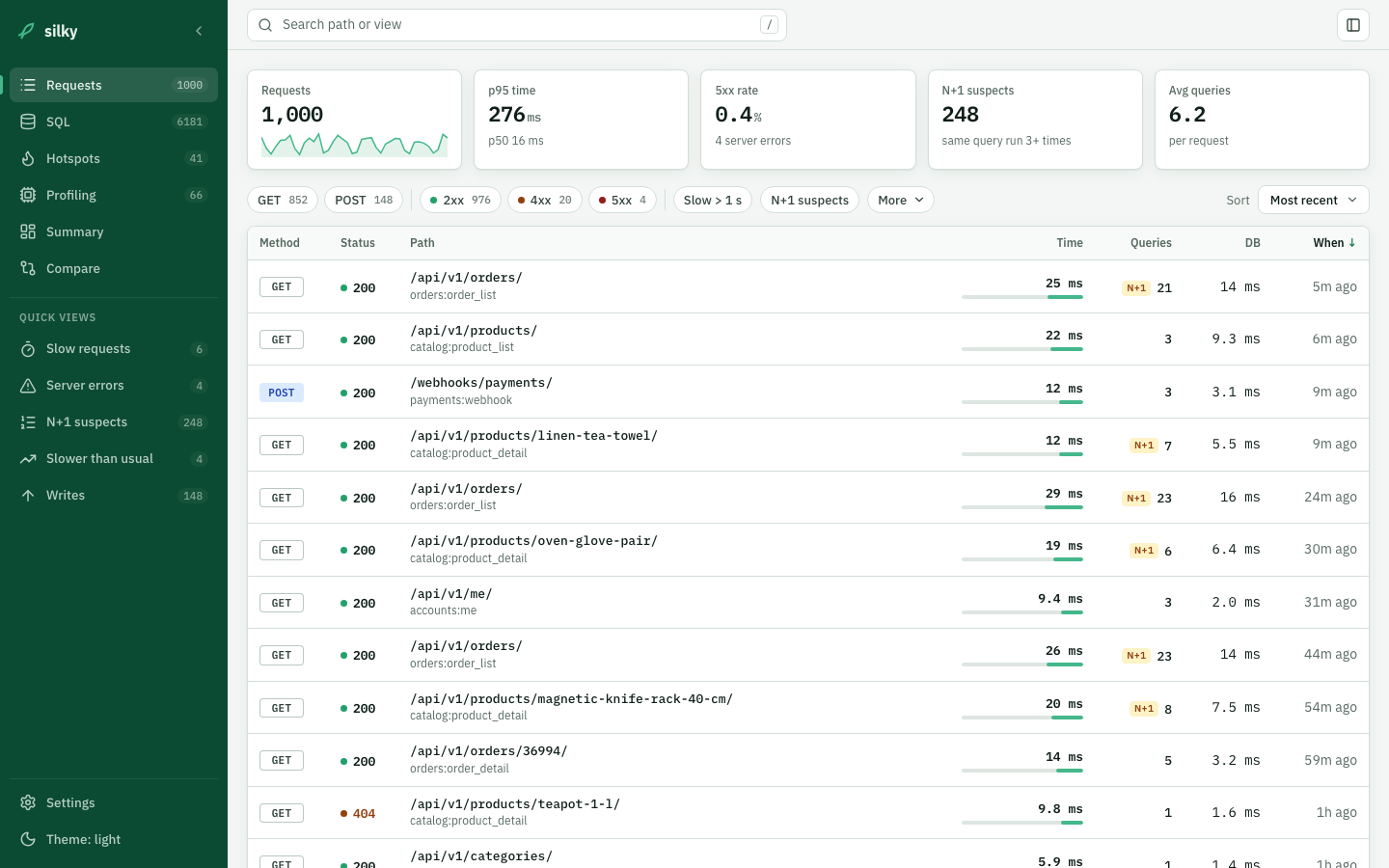
Task: Toggle the N+1 suspects filter chip
Action: click(x=809, y=200)
